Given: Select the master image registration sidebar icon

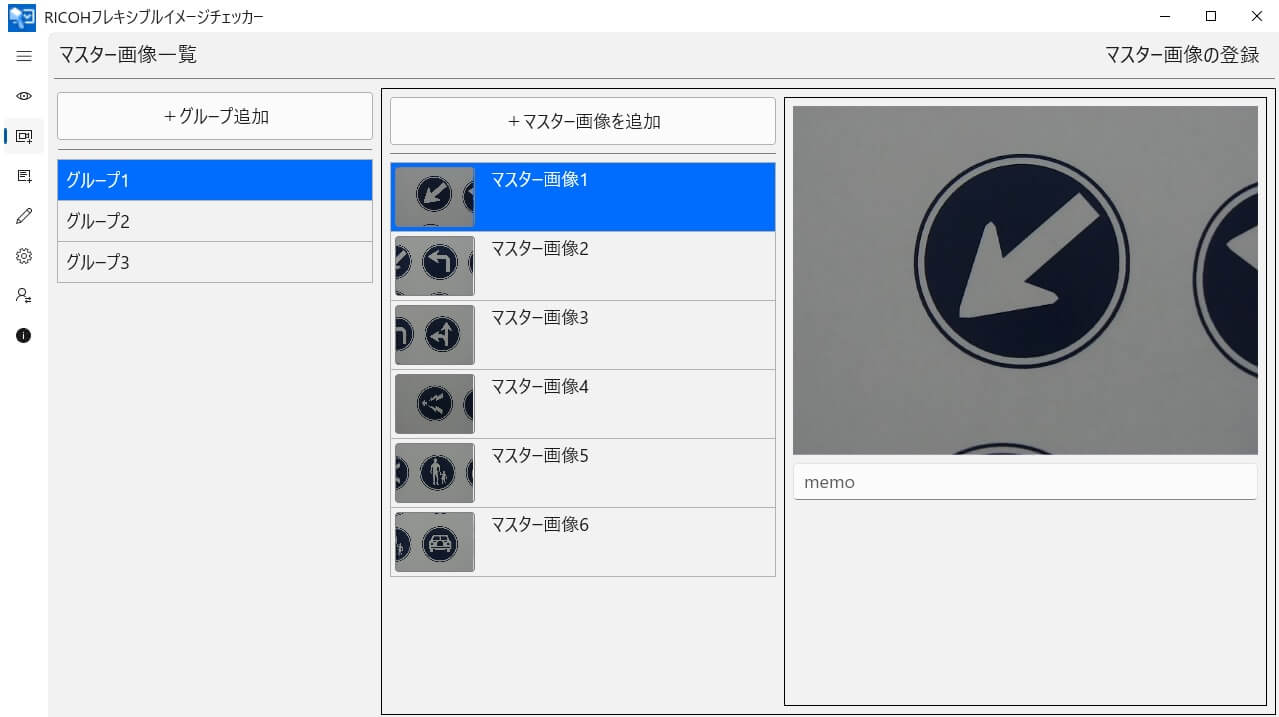Looking at the screenshot, I should click(24, 136).
